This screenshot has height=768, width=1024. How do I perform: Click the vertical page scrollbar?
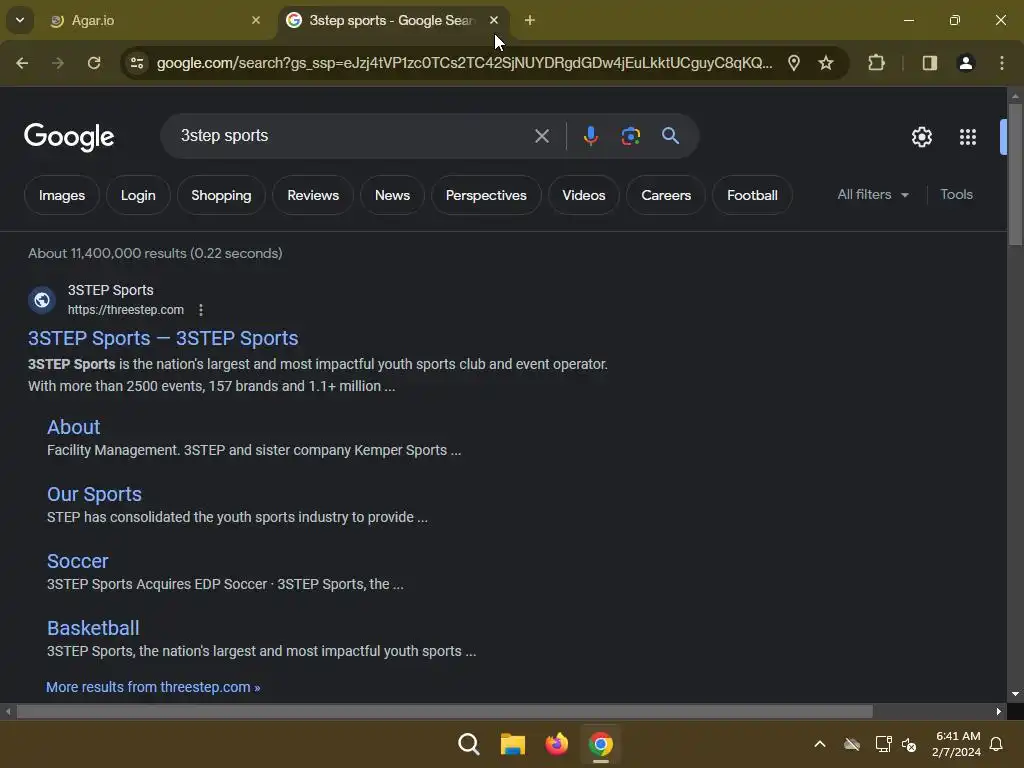[x=1016, y=174]
